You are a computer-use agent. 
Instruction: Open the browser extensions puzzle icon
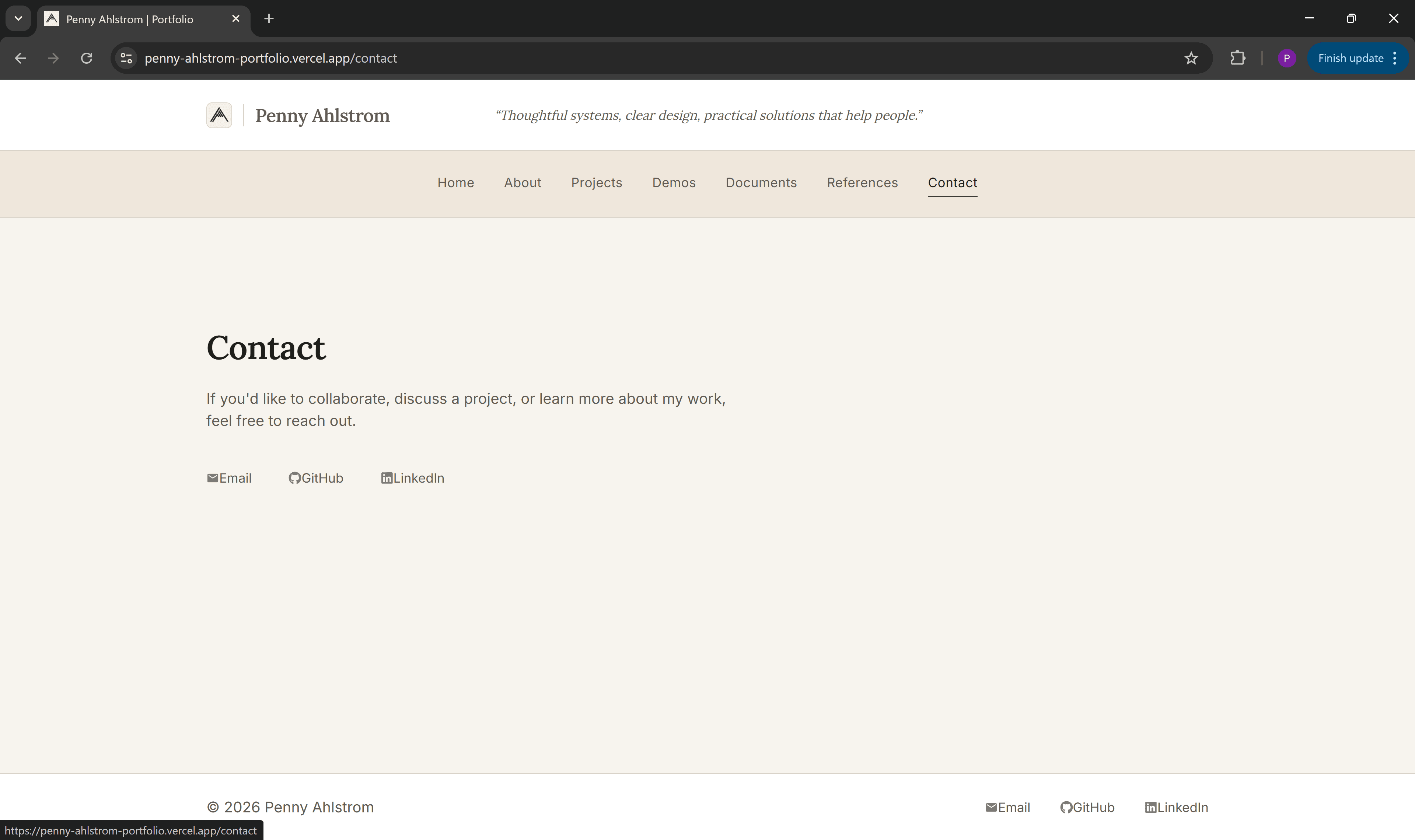tap(1238, 58)
